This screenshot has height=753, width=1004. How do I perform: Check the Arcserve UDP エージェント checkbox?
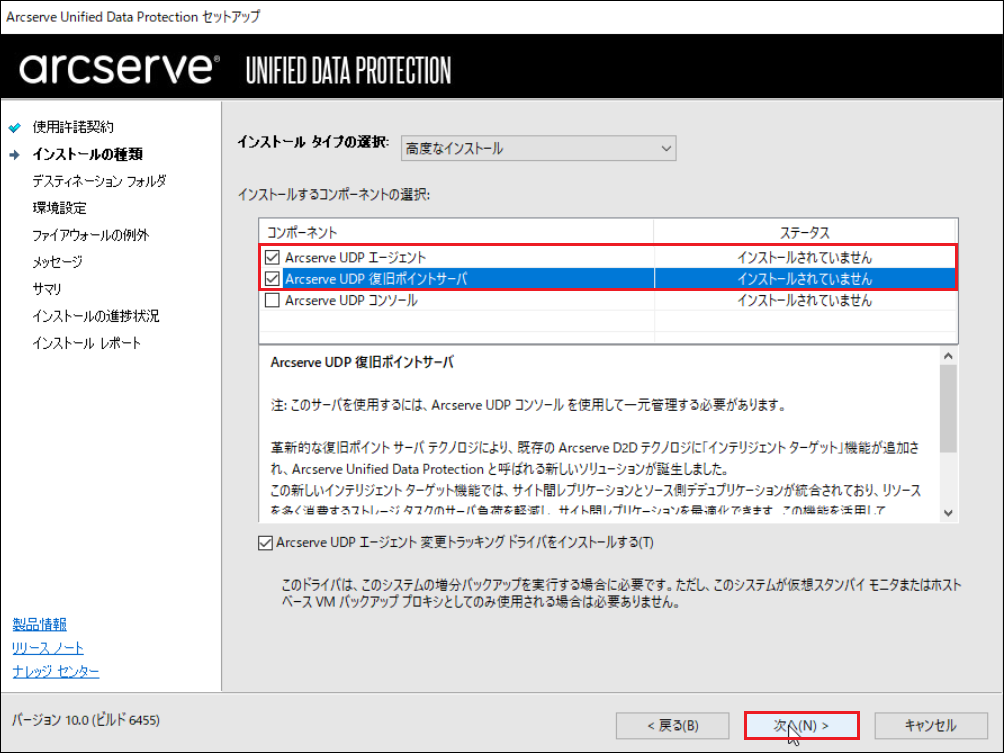pos(272,257)
